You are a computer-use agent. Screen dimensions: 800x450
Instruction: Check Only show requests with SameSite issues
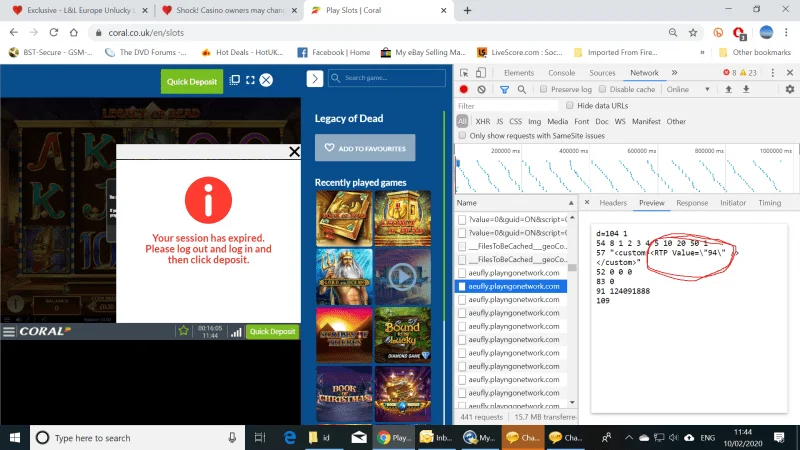coord(462,136)
